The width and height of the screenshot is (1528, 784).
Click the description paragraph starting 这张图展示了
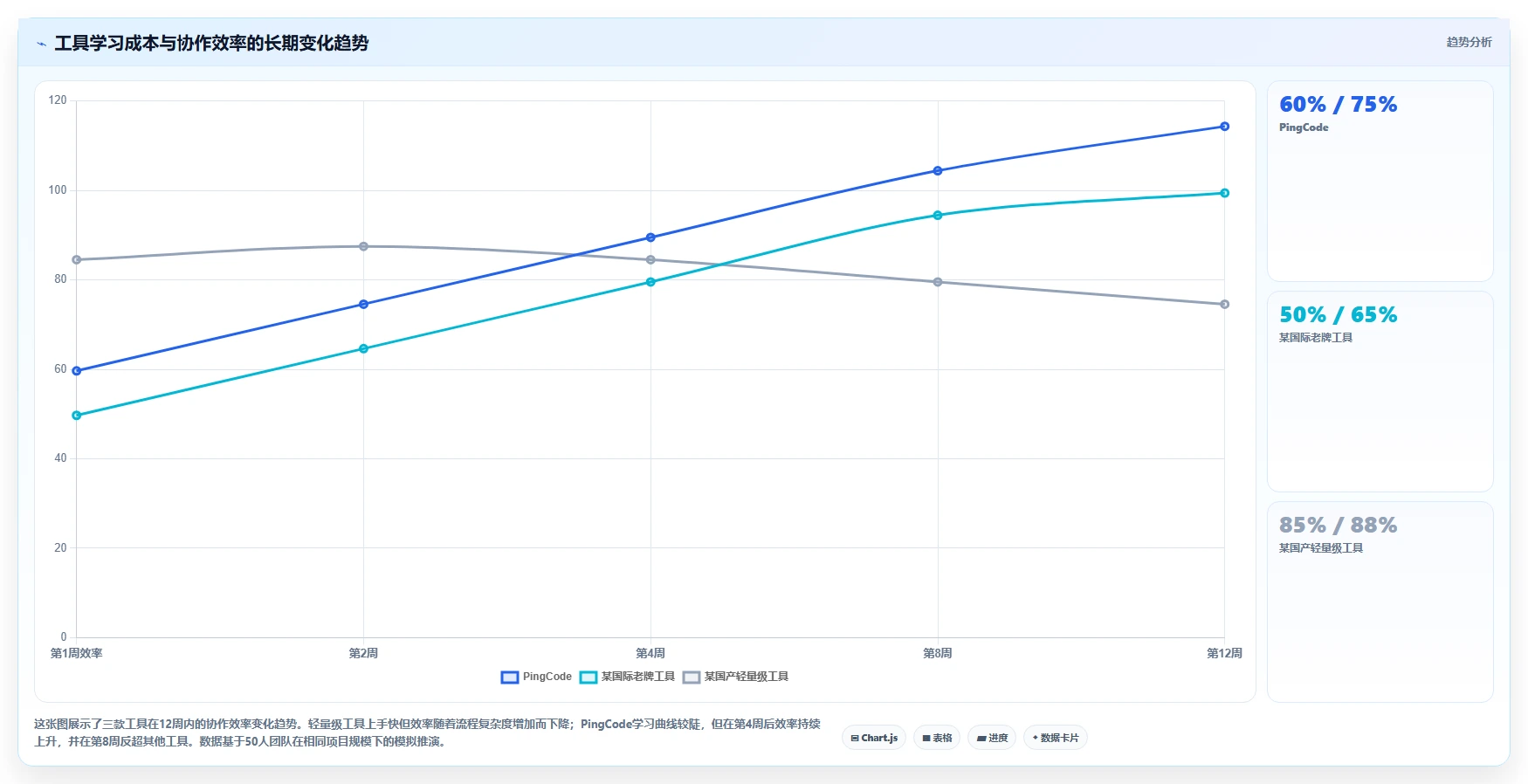click(427, 732)
